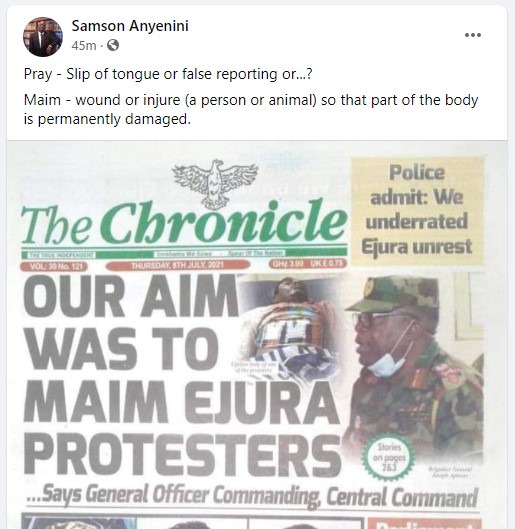515x529 pixels.
Task: Click the Samson Anyenini name link
Action: [x=130, y=26]
